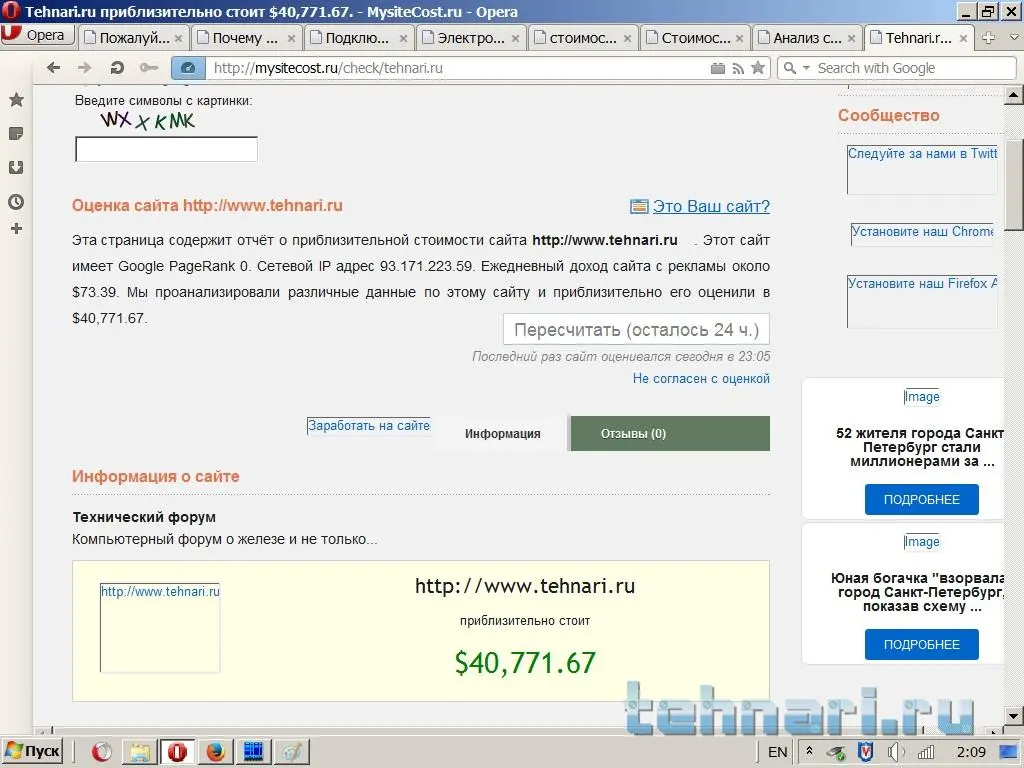
Task: Click the tool case icon in address bar
Action: [718, 69]
